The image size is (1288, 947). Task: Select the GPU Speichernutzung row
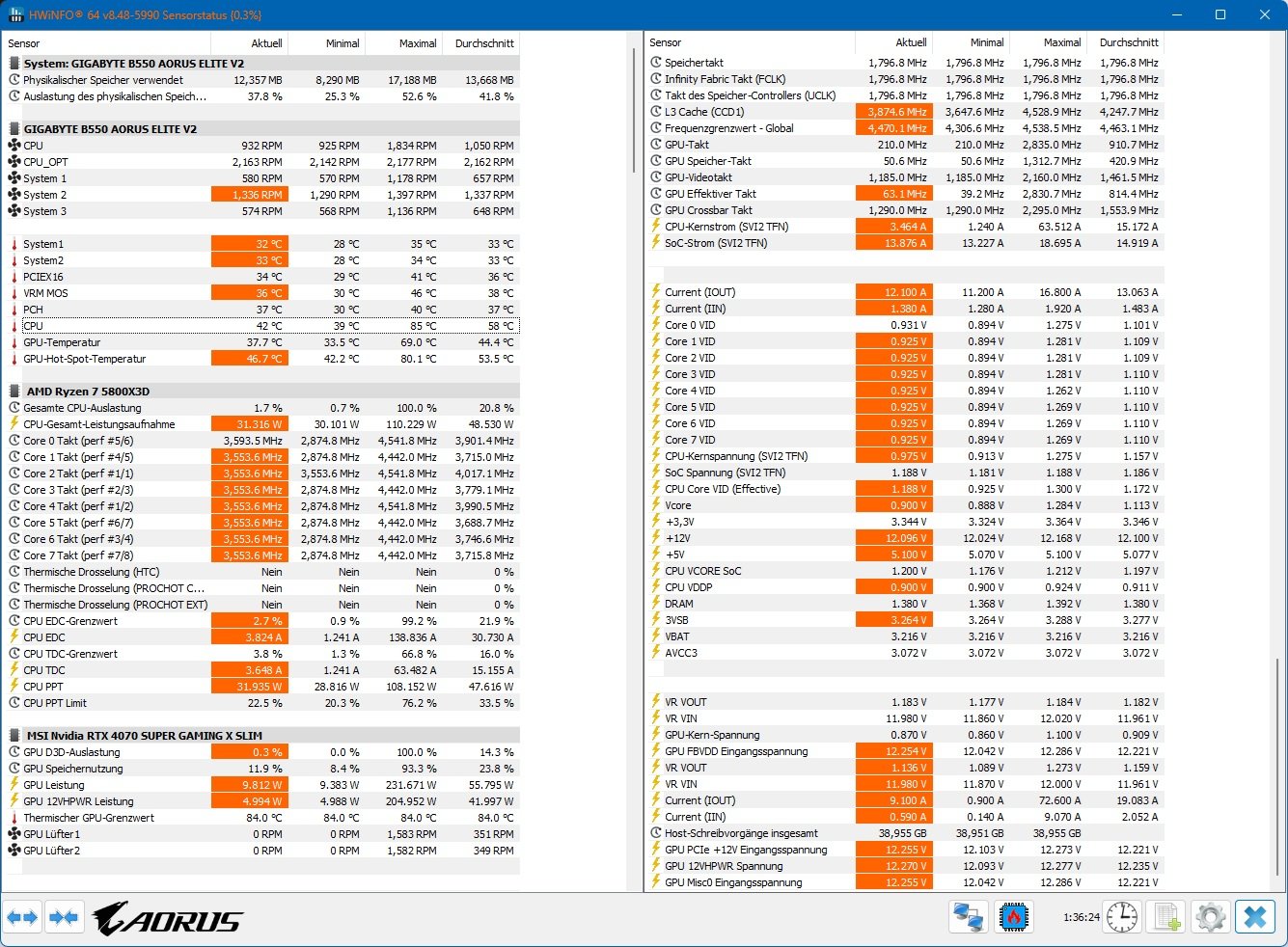(262, 769)
